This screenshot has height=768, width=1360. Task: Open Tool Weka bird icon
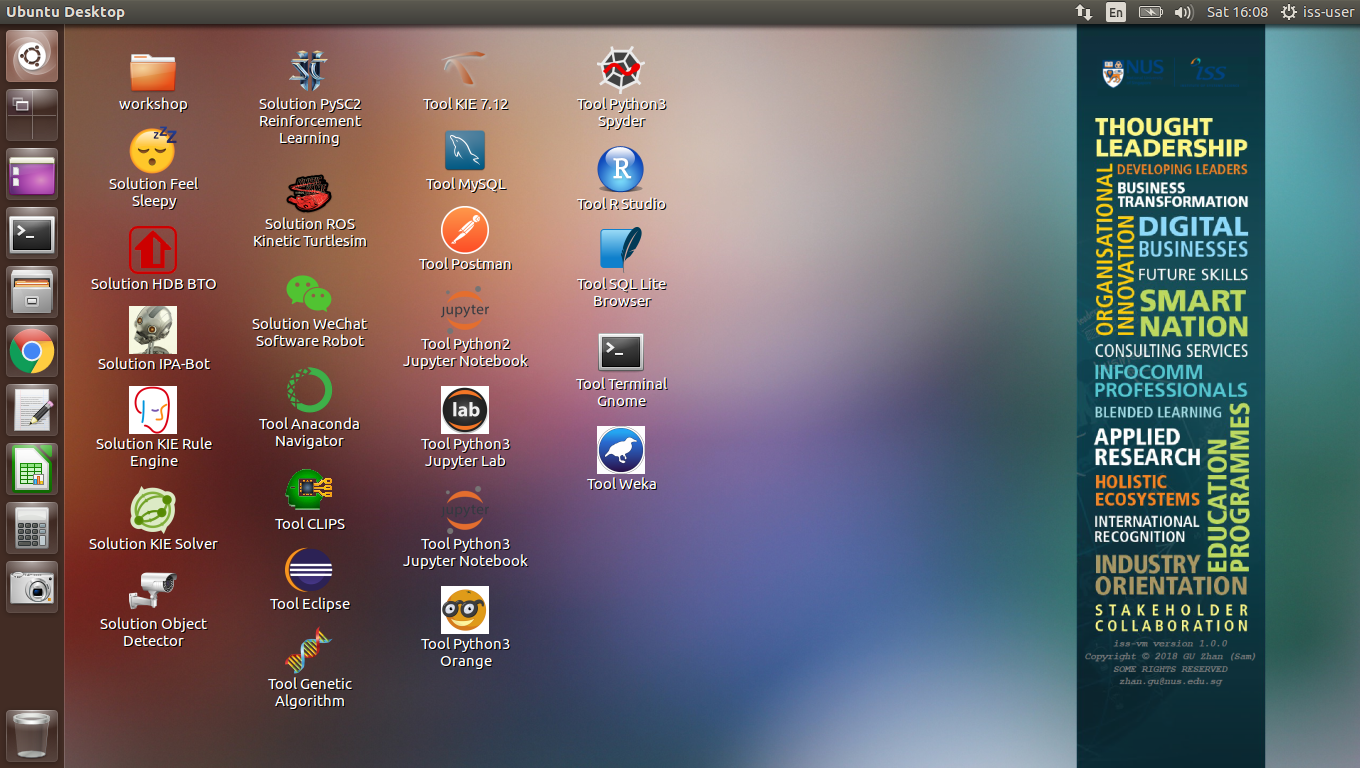(621, 450)
